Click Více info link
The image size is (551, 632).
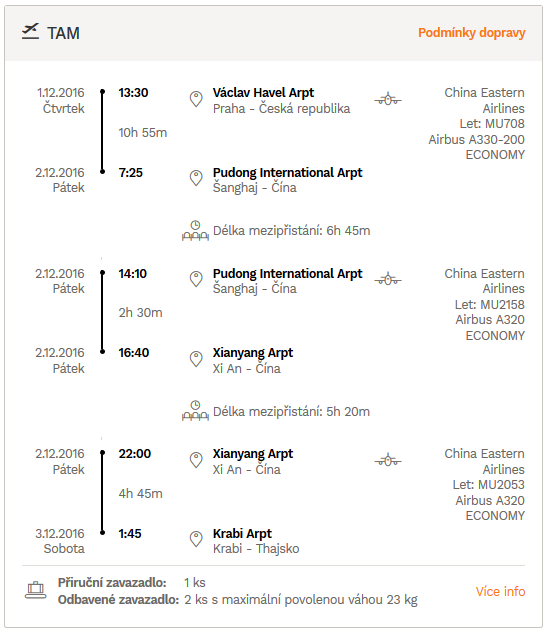point(500,591)
